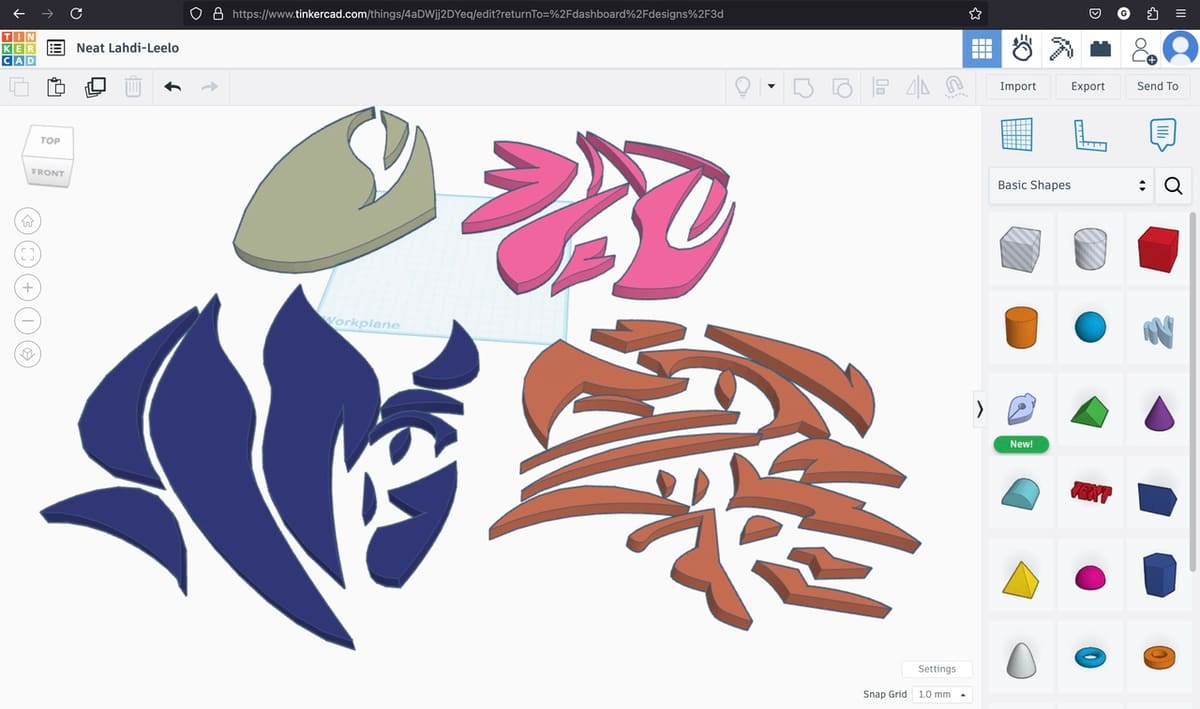The height and width of the screenshot is (709, 1200).
Task: Pick the purple Cone shape
Action: (x=1158, y=410)
